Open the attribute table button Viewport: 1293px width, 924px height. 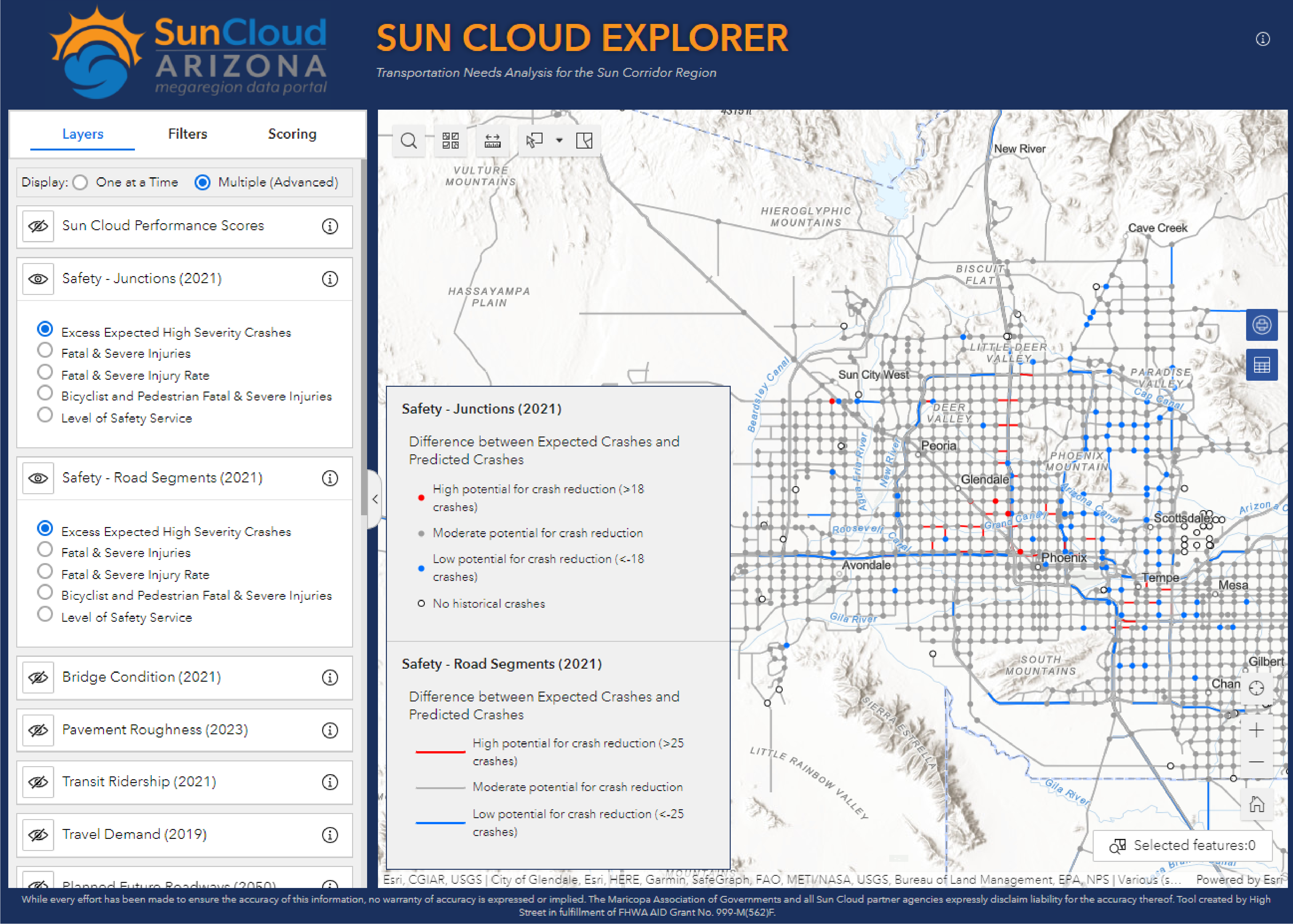[x=1262, y=365]
